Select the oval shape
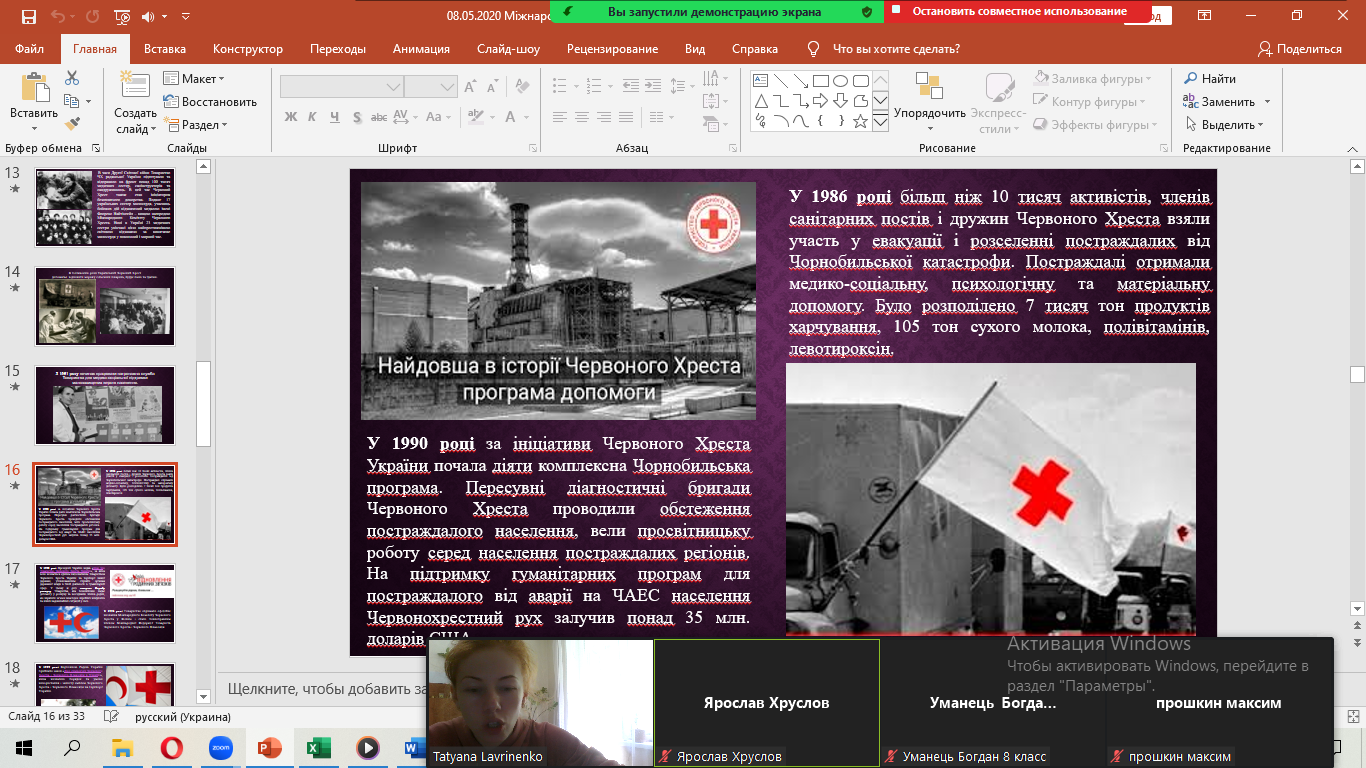The image size is (1366, 768). (841, 81)
